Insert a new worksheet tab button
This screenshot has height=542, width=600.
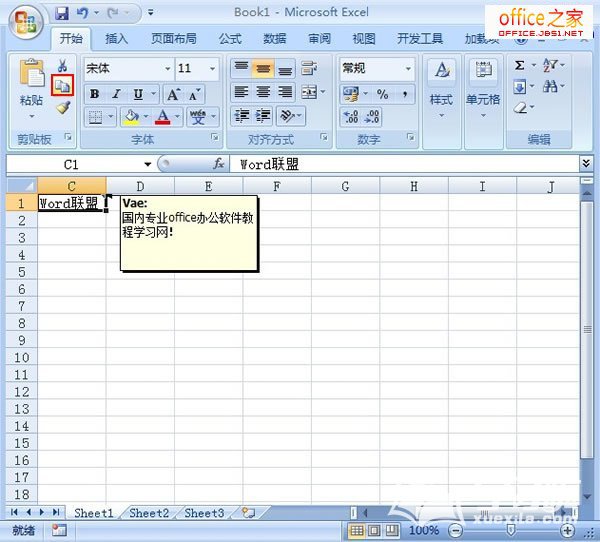click(248, 513)
